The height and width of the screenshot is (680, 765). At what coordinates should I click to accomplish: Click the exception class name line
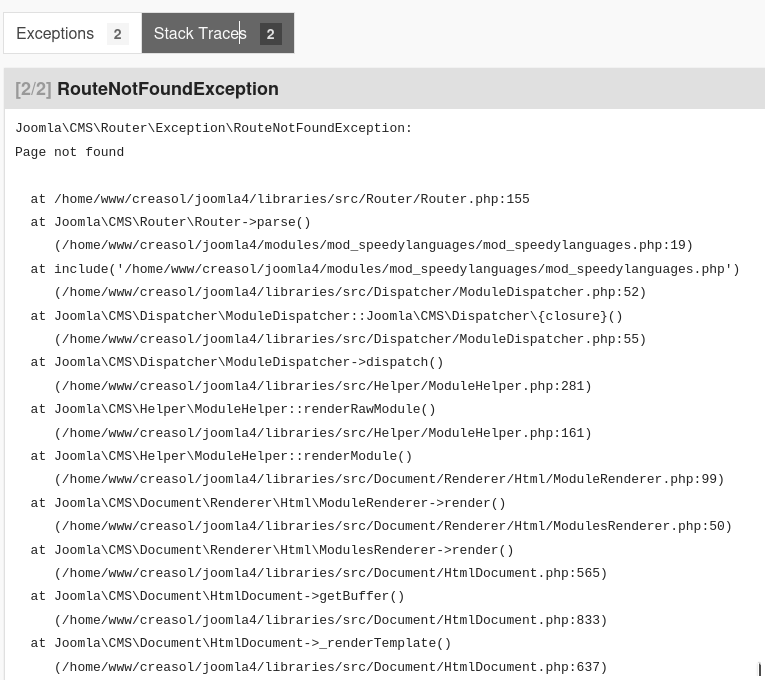click(x=213, y=128)
